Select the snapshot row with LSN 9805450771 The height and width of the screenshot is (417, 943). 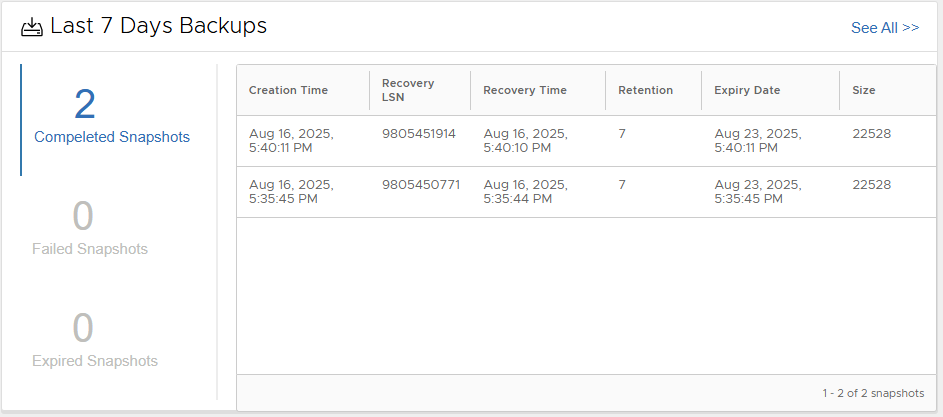(420, 184)
